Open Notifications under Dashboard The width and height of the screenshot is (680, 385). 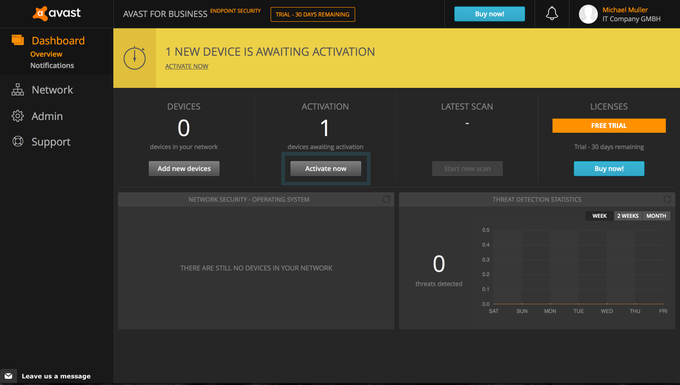(x=52, y=65)
